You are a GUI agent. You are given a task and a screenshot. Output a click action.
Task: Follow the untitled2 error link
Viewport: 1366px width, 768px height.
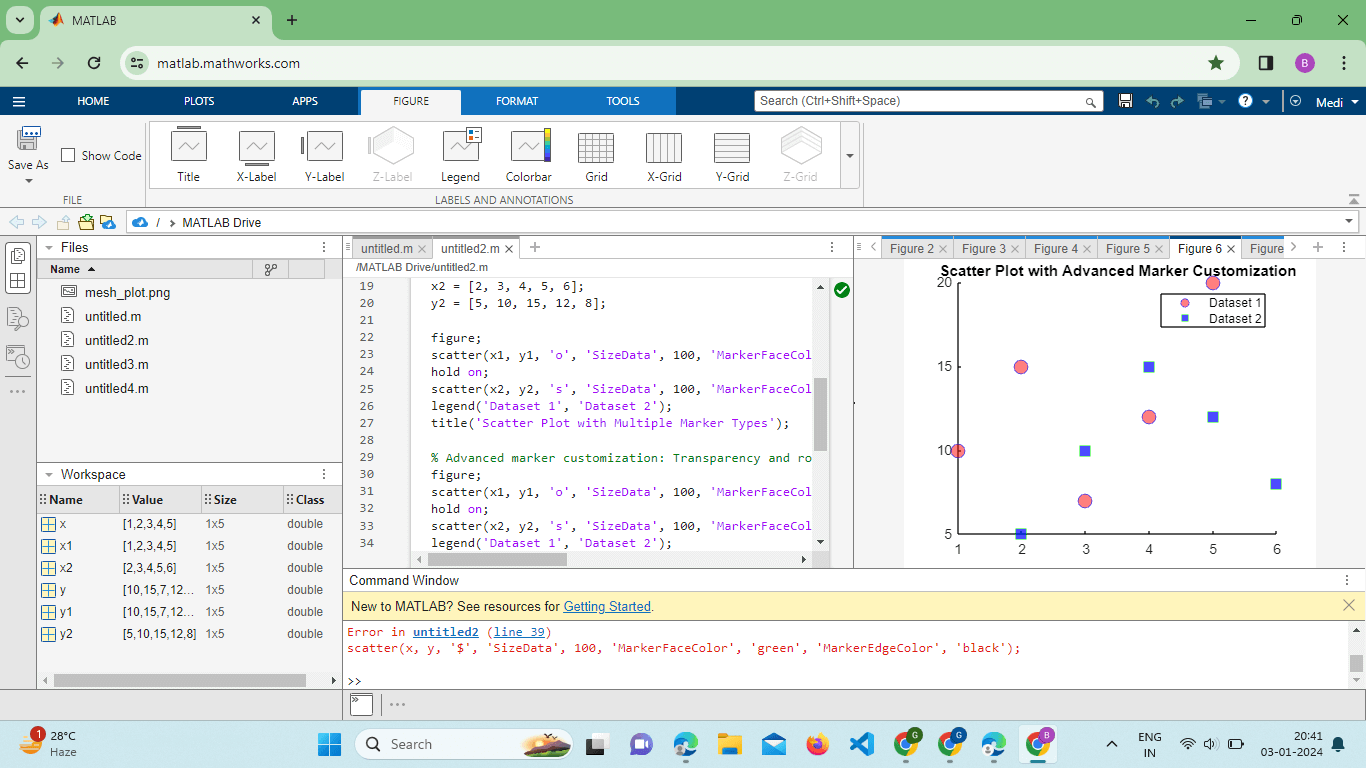446,632
